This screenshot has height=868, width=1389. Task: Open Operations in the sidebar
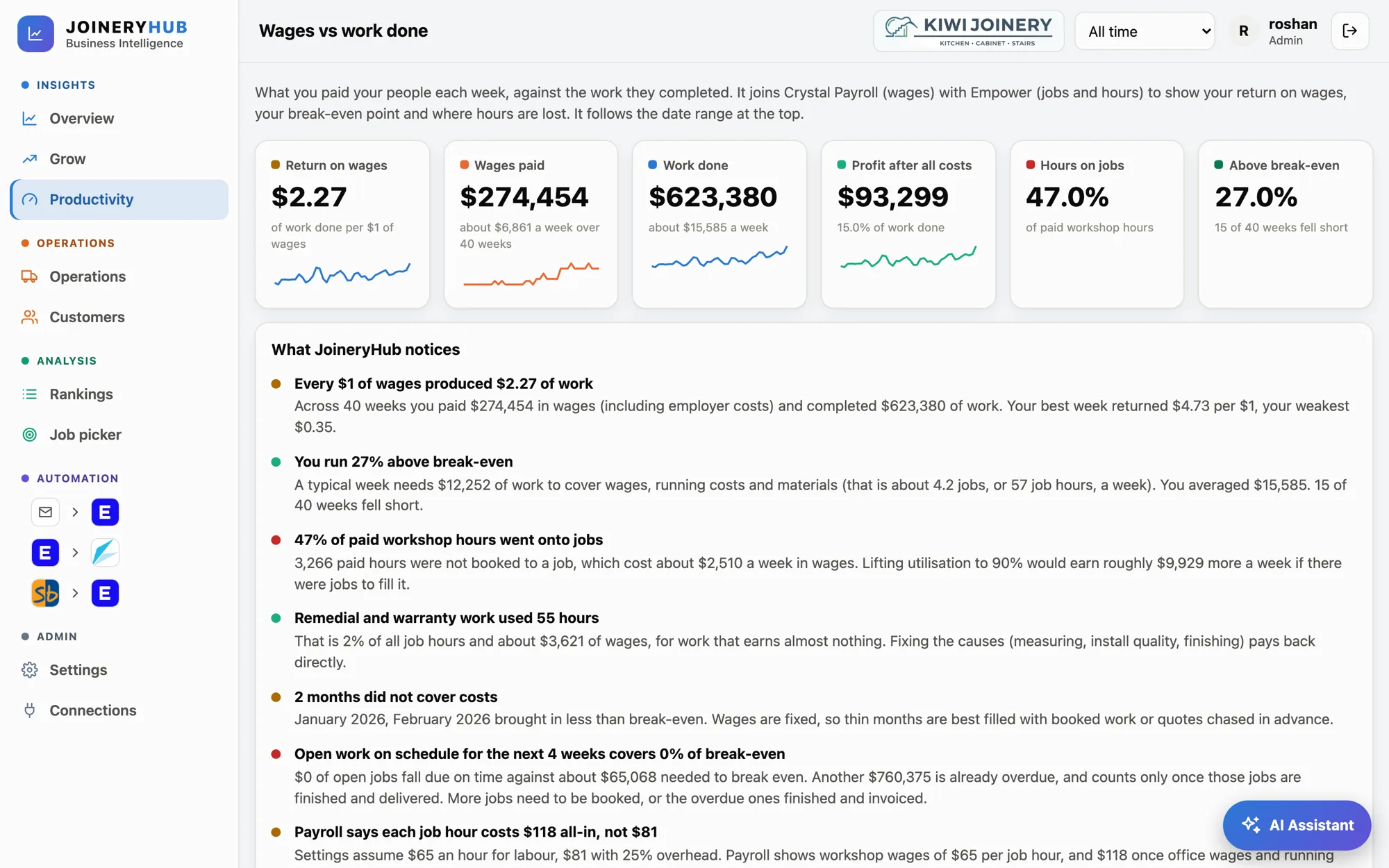[119, 276]
